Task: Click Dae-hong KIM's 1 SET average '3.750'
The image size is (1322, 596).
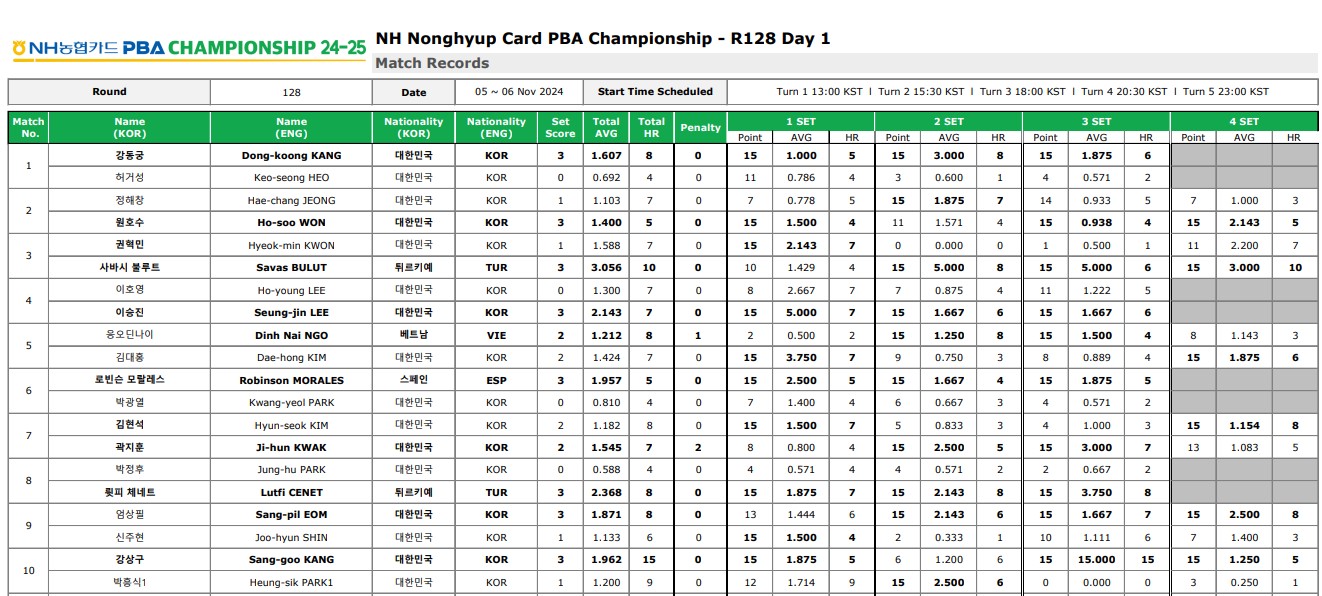Action: coord(801,357)
